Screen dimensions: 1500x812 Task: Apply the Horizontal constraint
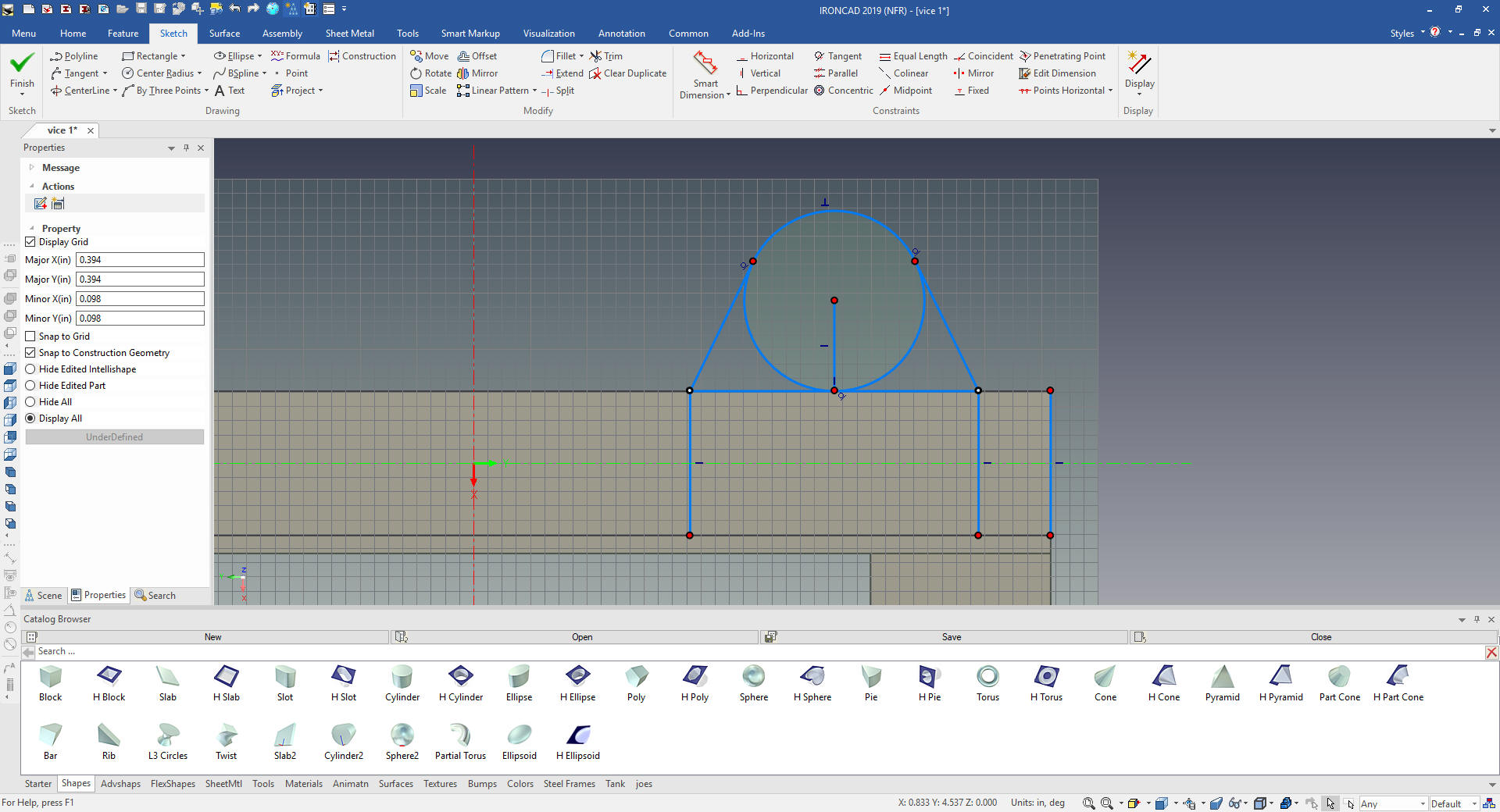pos(765,56)
